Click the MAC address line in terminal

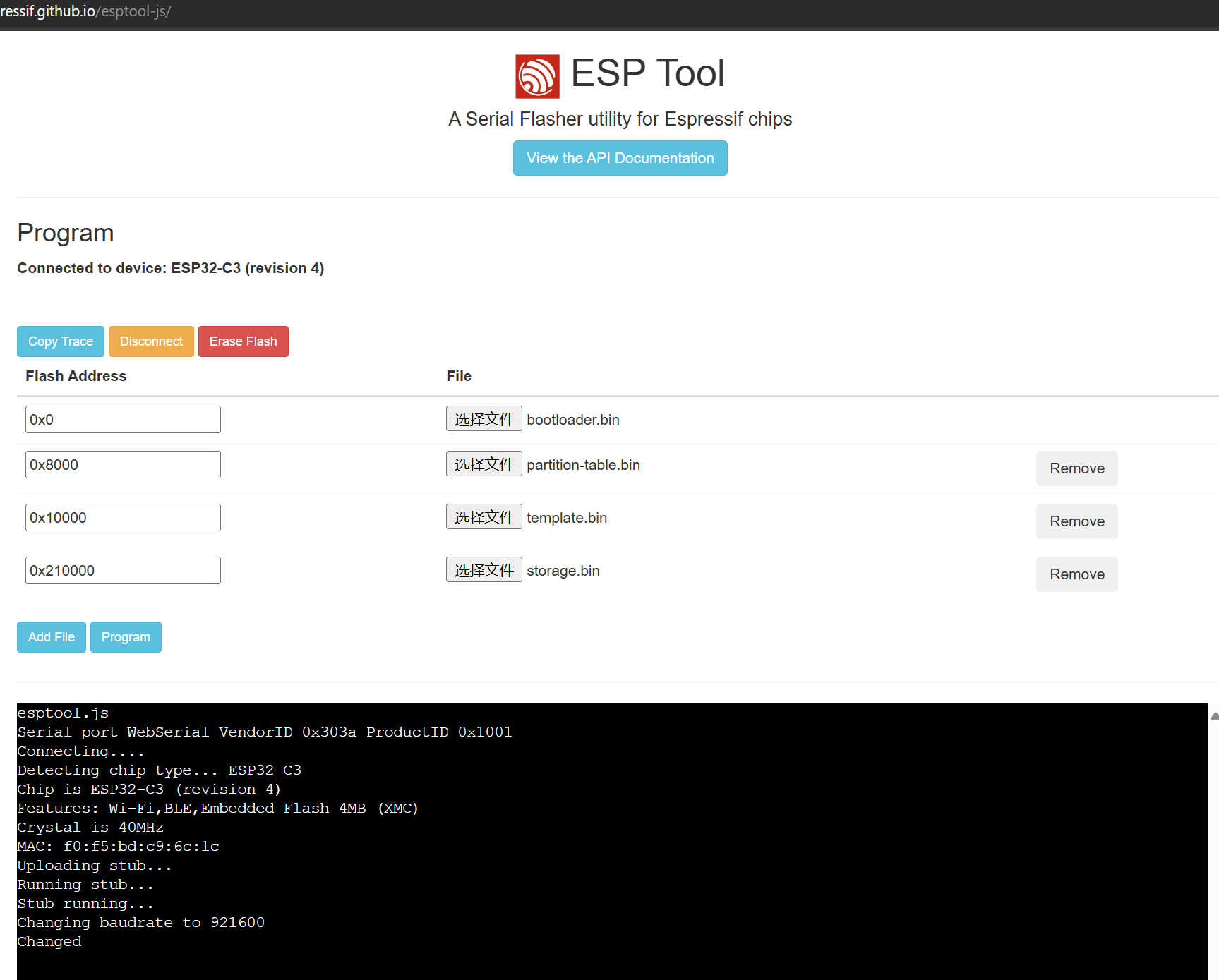tap(119, 846)
